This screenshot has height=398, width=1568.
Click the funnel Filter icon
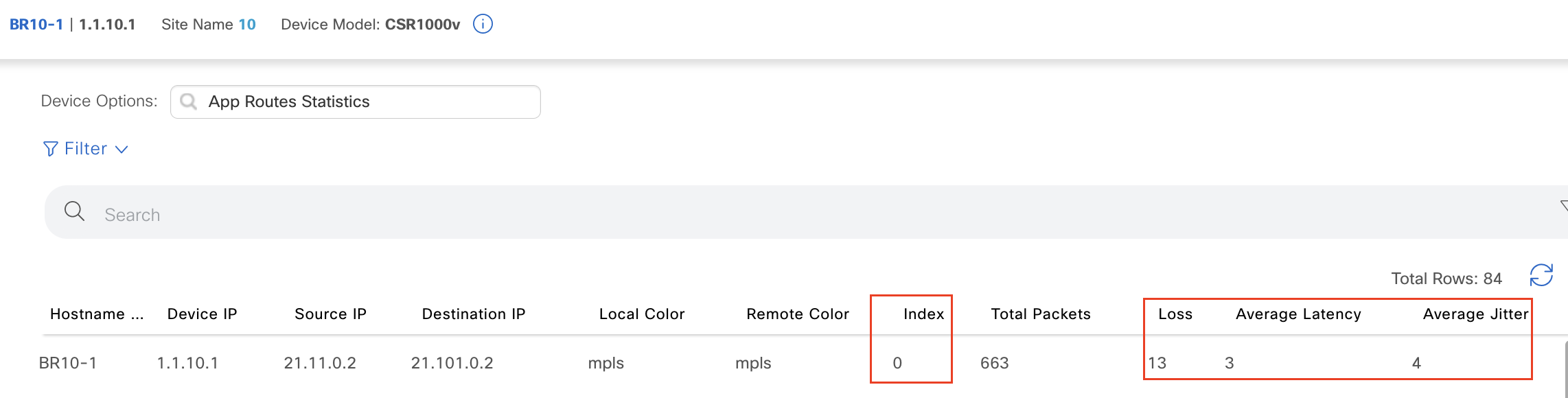(x=50, y=149)
